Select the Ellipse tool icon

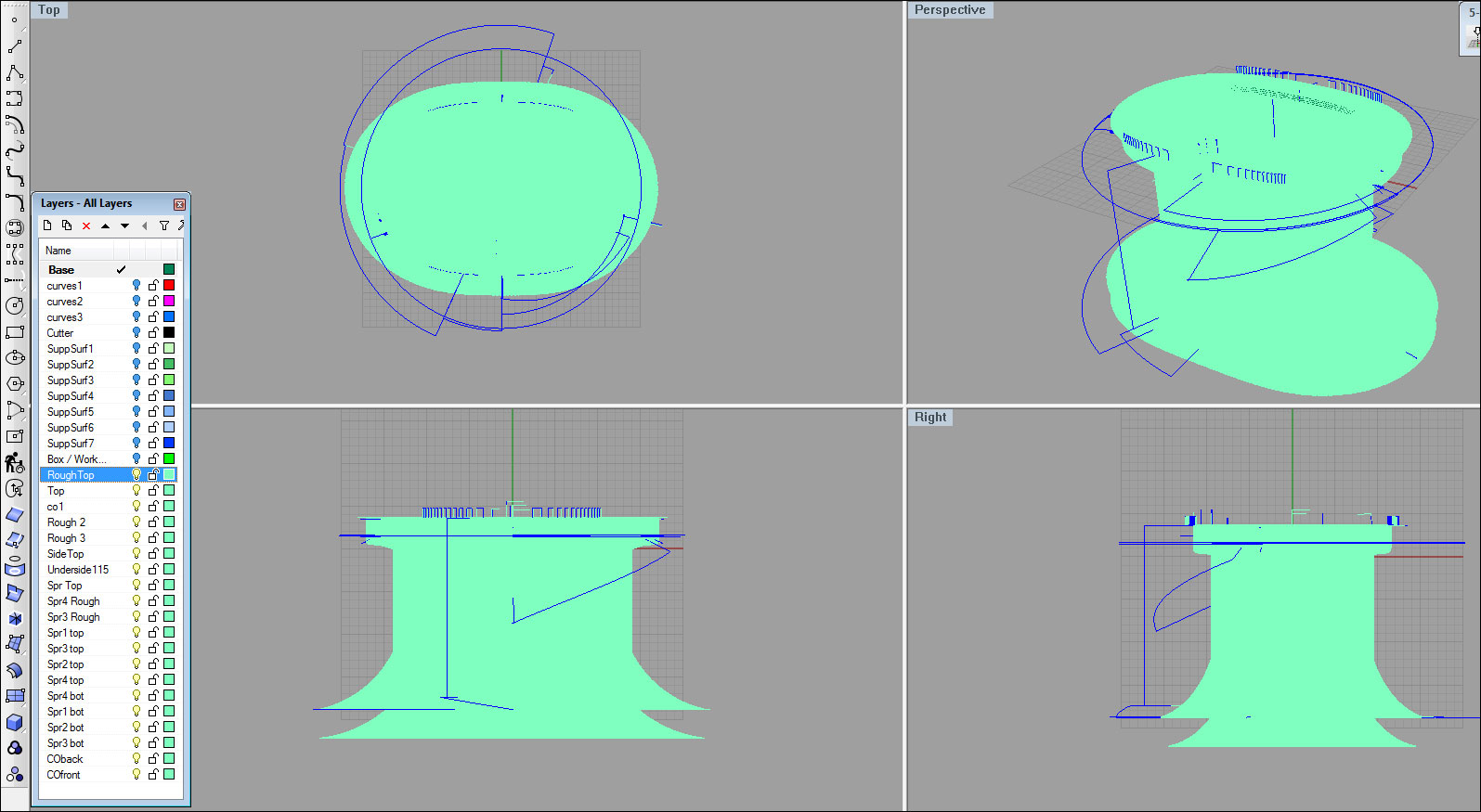click(x=15, y=357)
